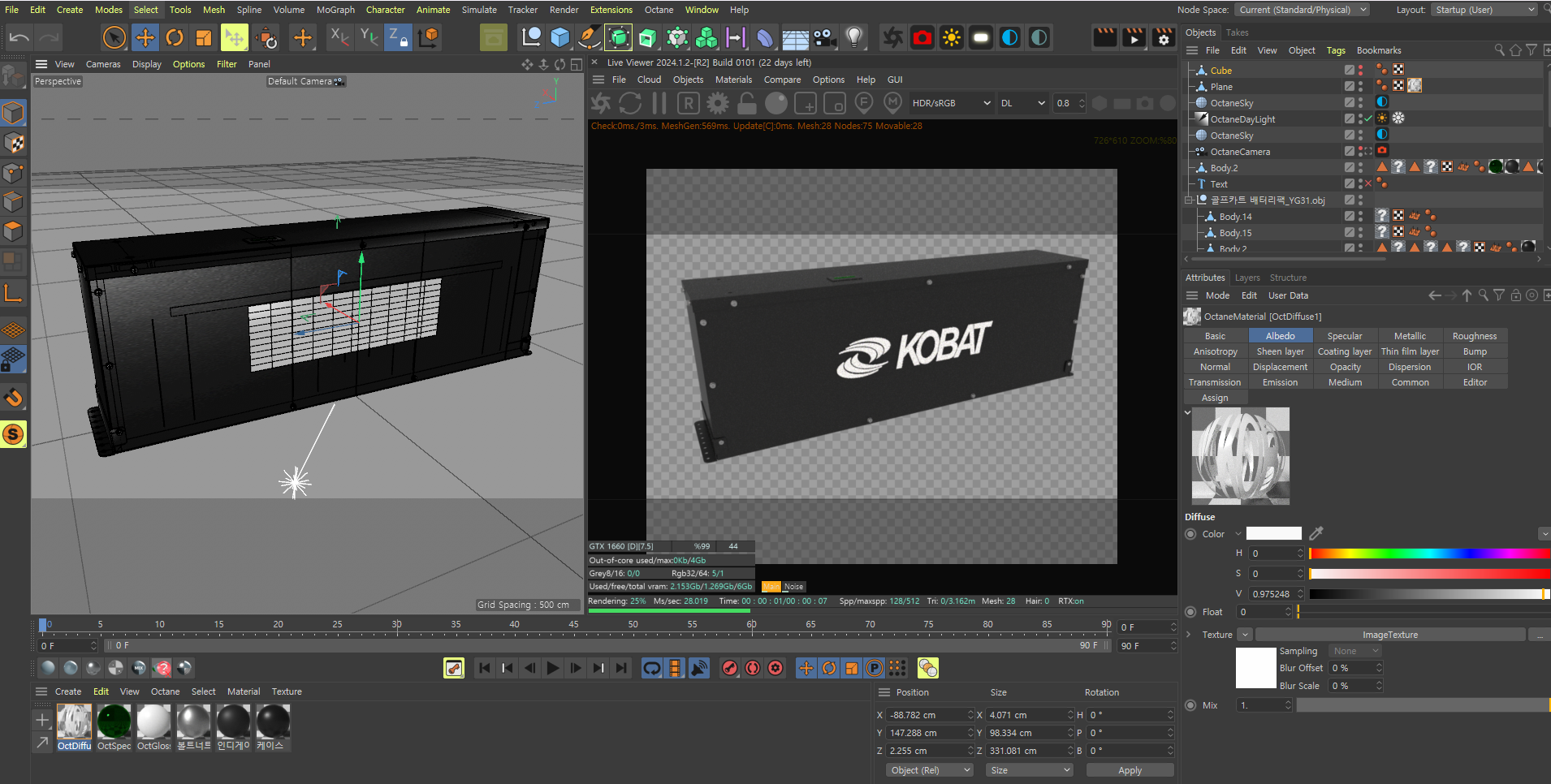Open Live Viewer Materials menu
This screenshot has width=1551, height=784.
(733, 80)
